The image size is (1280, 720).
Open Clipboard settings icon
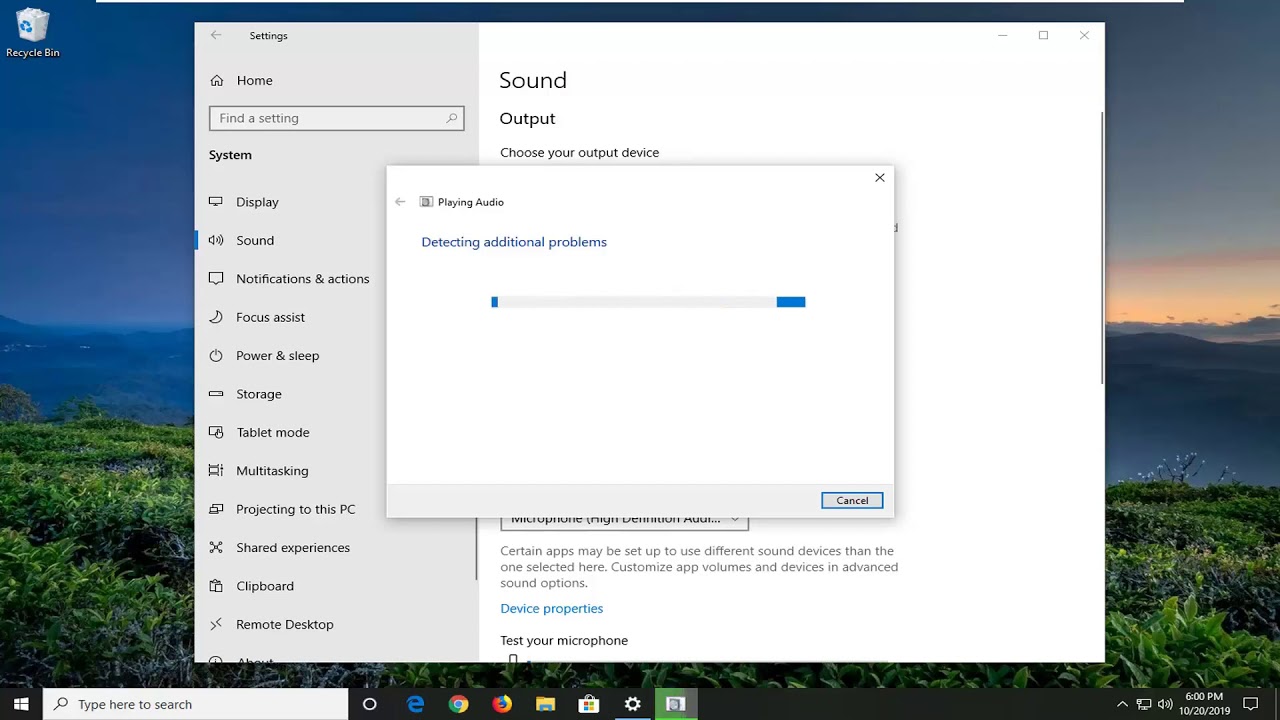[x=216, y=586]
